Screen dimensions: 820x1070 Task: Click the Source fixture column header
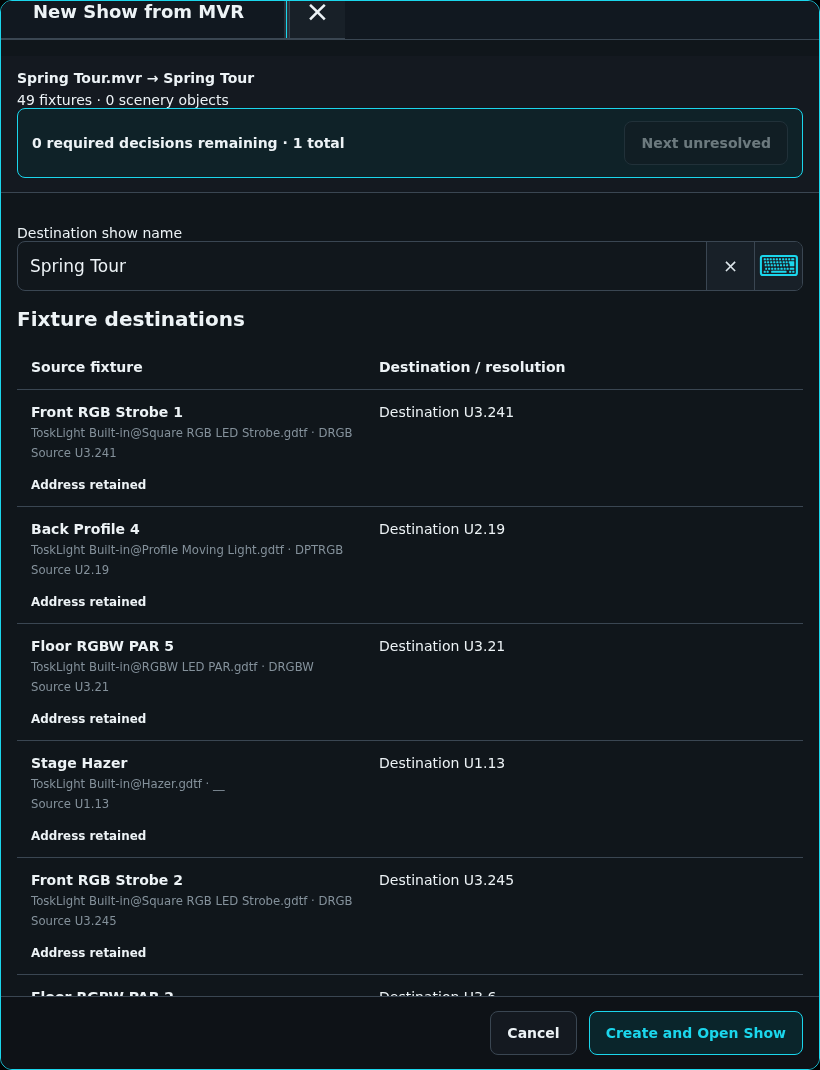coord(87,367)
